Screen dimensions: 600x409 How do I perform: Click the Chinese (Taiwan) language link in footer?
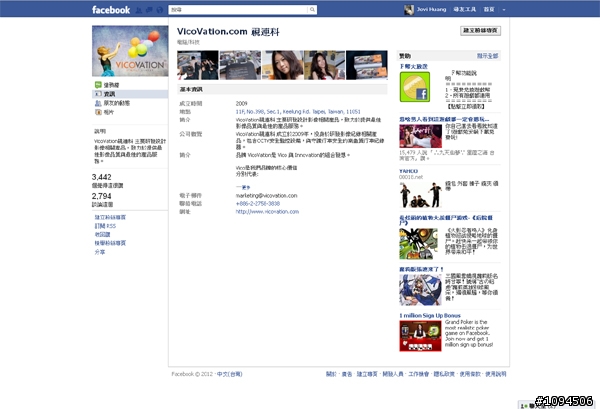point(230,374)
